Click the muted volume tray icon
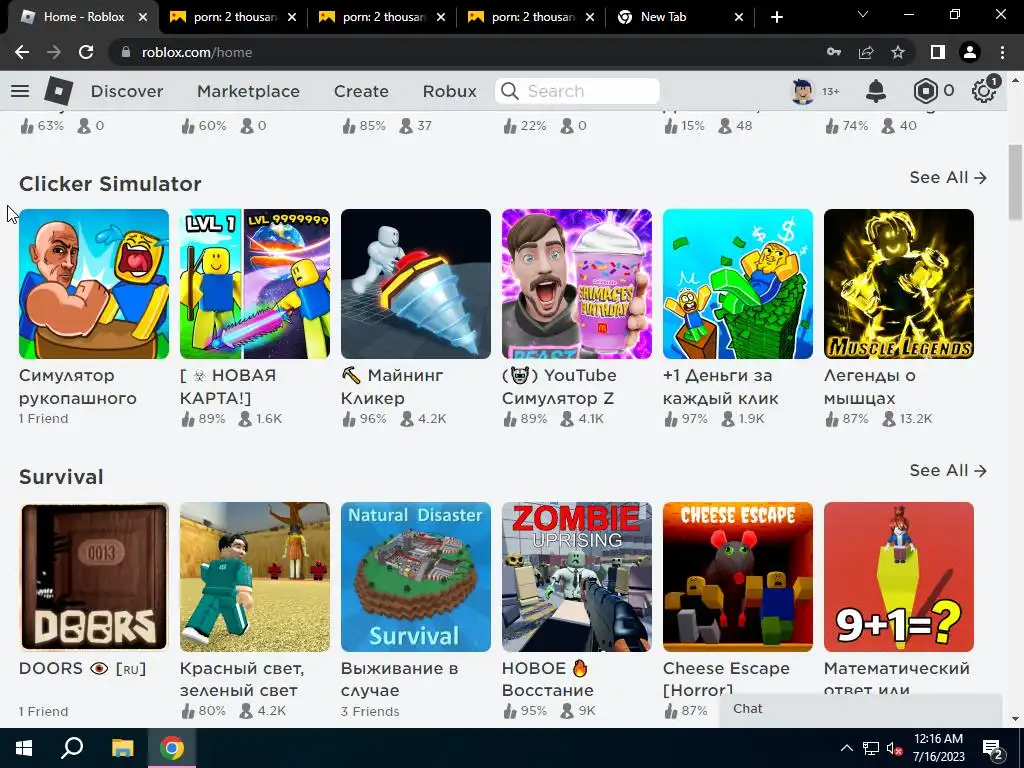 coord(894,748)
